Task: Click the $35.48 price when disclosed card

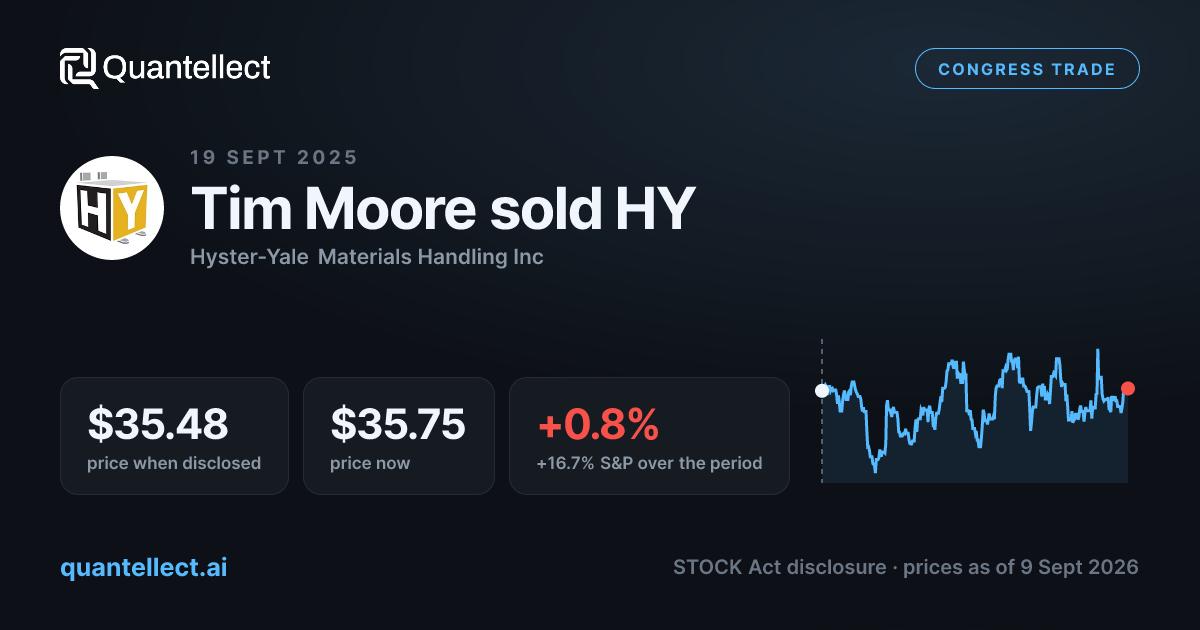Action: tap(174, 435)
